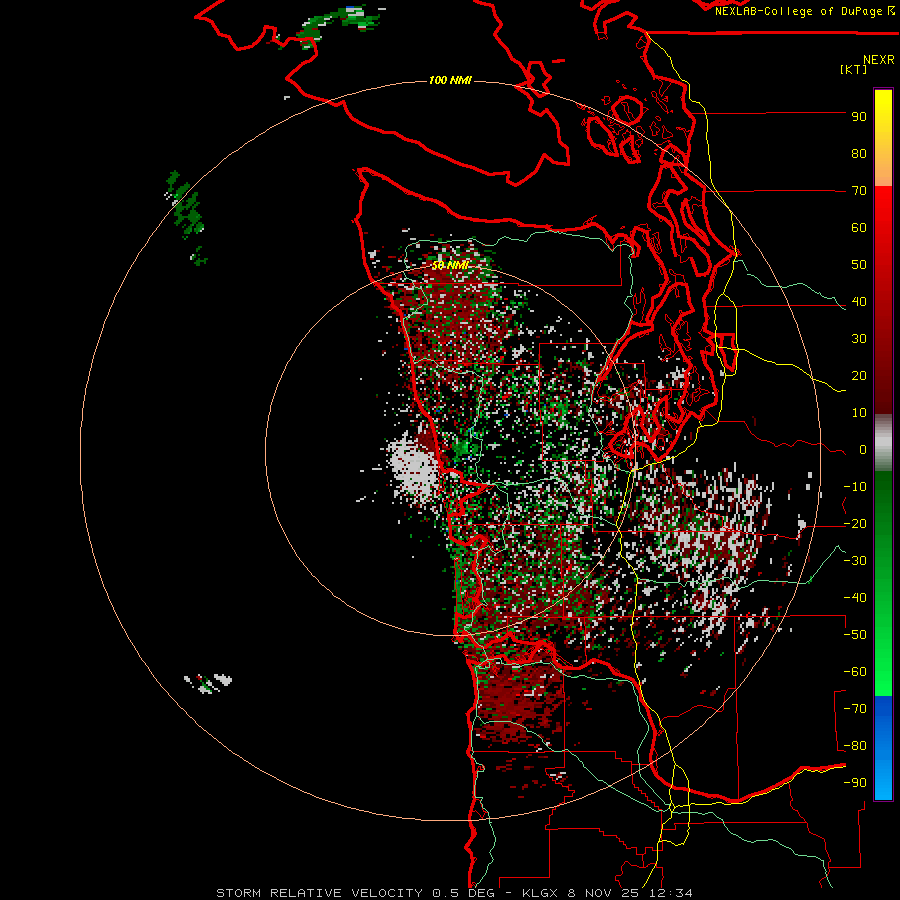The image size is (900, 900).
Task: Click the KLGX station identifier
Action: pyautogui.click(x=541, y=893)
